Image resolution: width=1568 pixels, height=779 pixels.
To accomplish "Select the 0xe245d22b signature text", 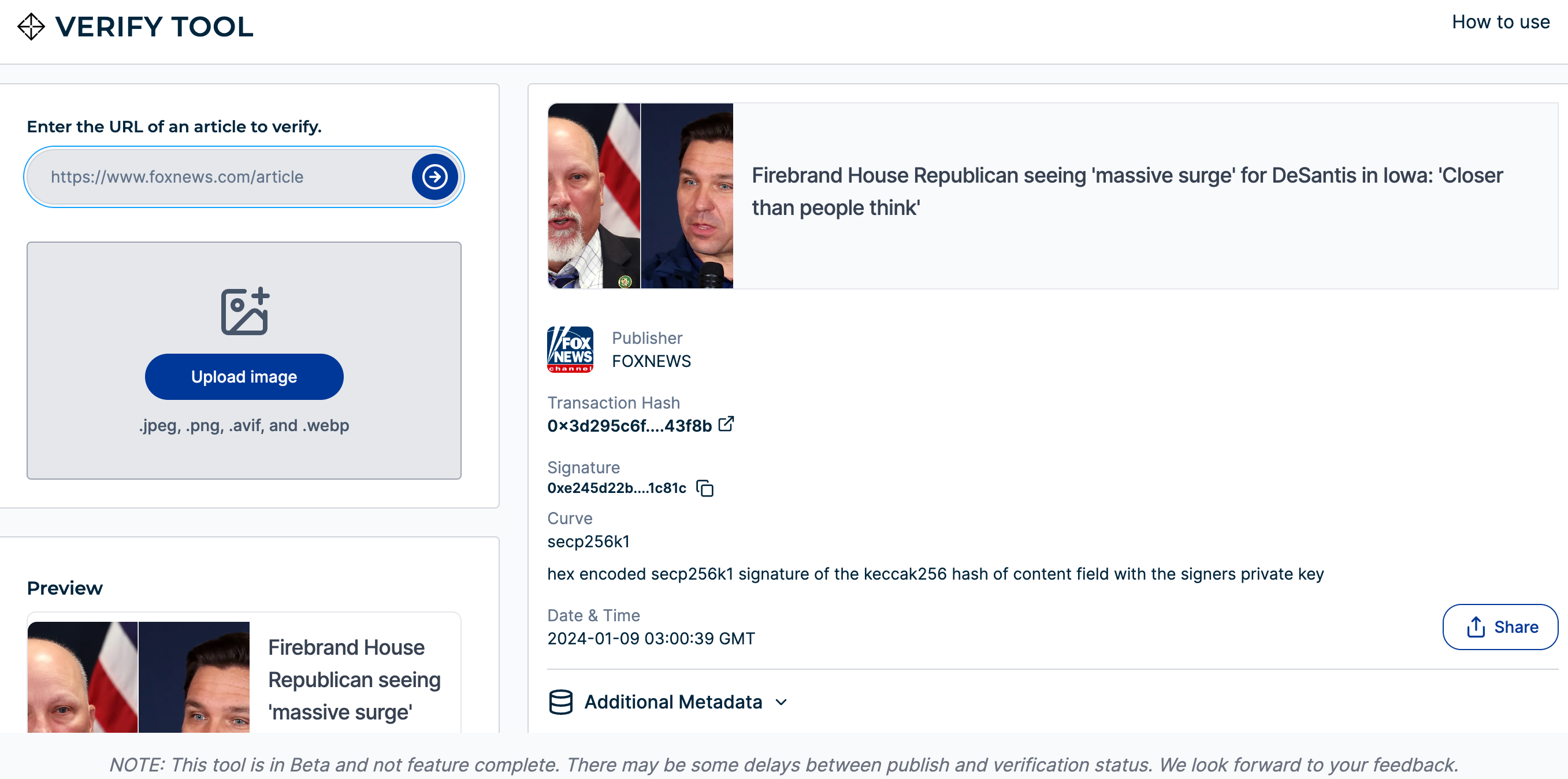I will coord(616,488).
